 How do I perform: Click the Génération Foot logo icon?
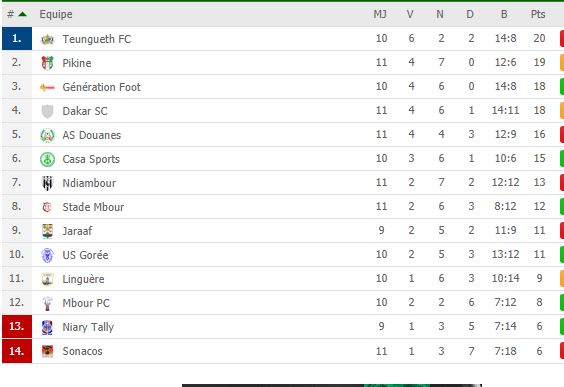click(x=47, y=87)
